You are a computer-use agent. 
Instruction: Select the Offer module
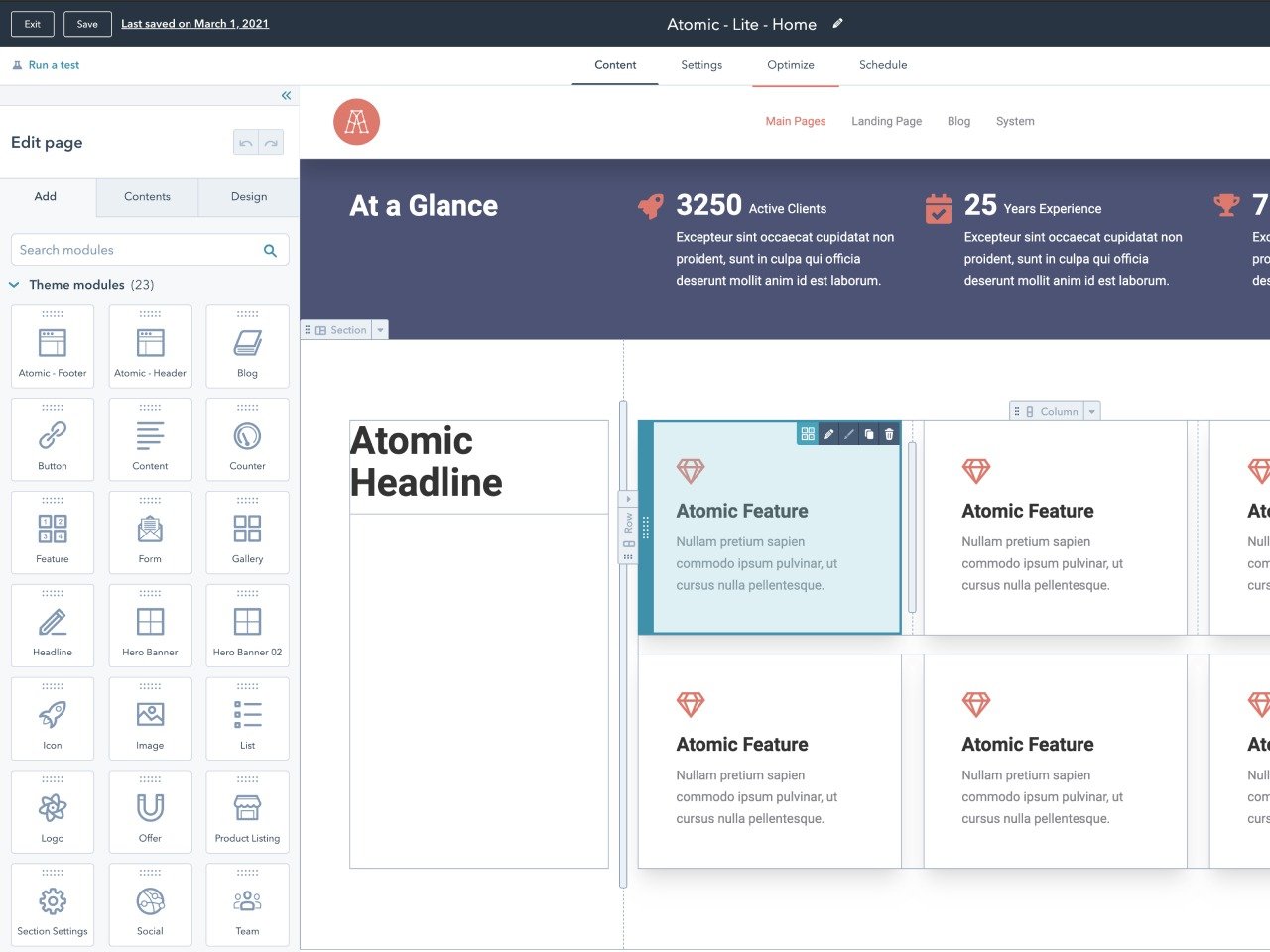coord(150,812)
